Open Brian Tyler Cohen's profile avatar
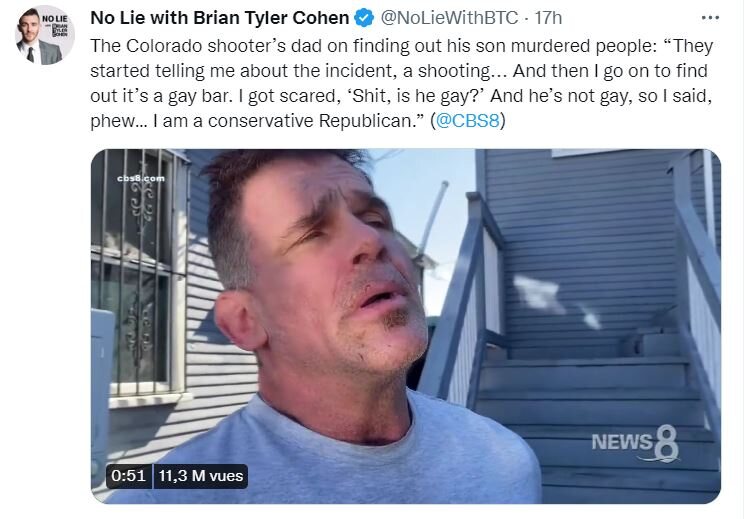The width and height of the screenshot is (744, 519). click(x=45, y=36)
